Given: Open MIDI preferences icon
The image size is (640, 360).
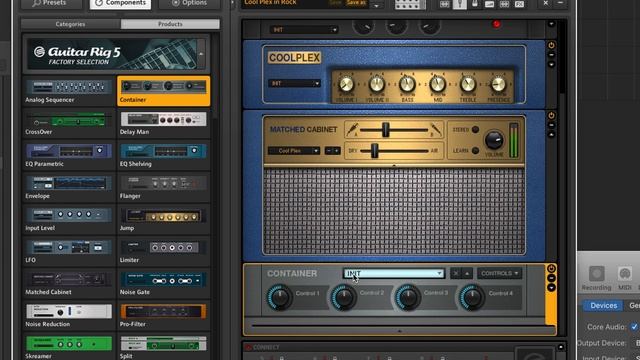Looking at the screenshot, I should coord(625,278).
